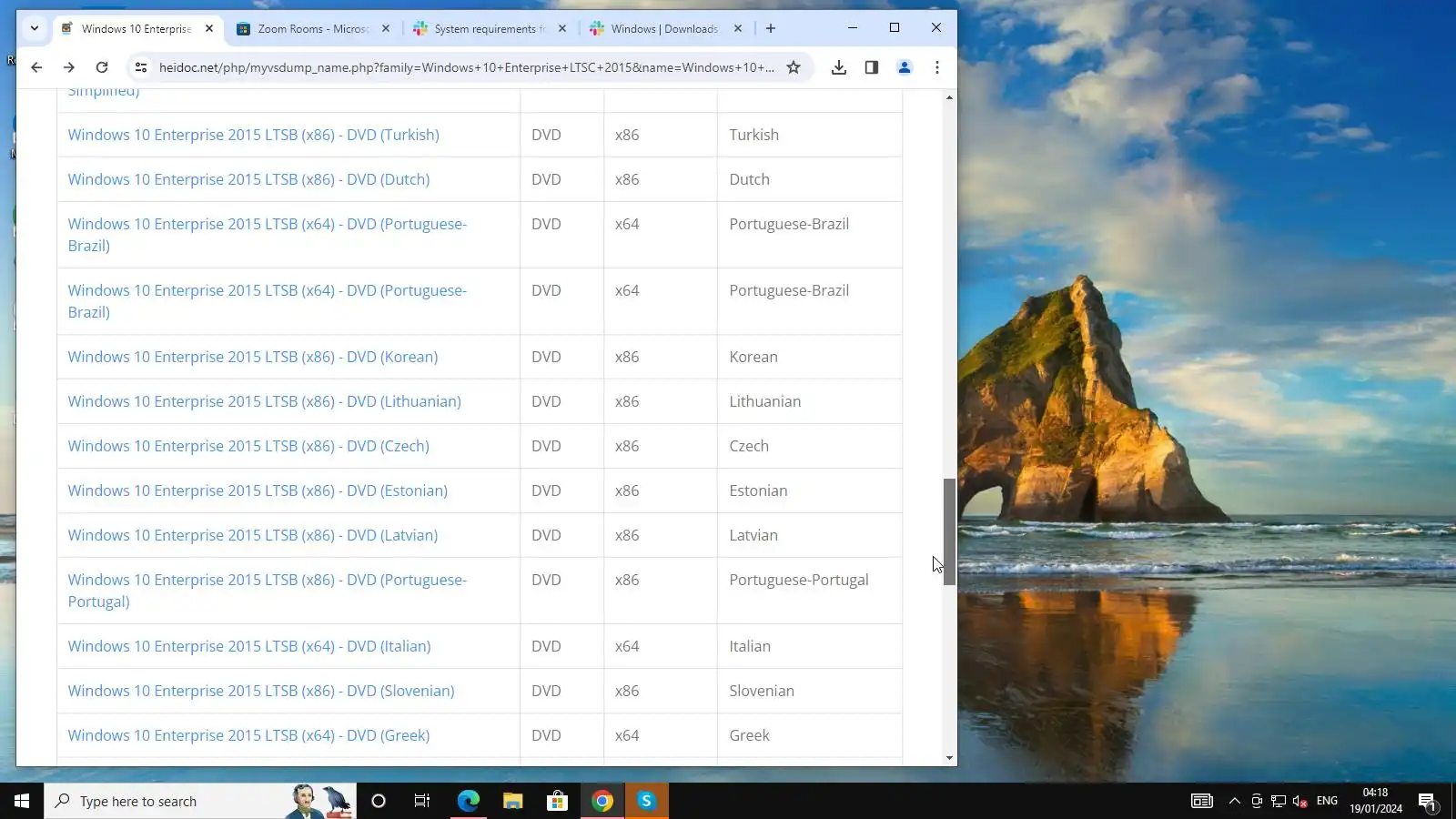
Task: Open a new Chrome tab
Action: coord(771,28)
